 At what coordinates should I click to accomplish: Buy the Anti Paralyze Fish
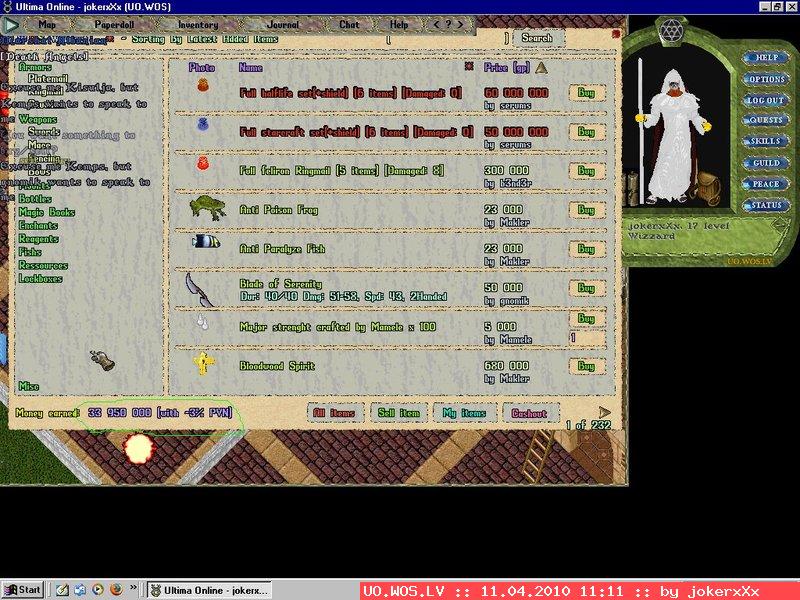click(586, 249)
